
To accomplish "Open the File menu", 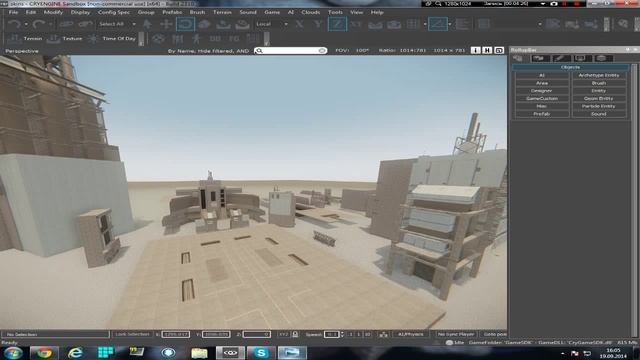I will point(13,12).
